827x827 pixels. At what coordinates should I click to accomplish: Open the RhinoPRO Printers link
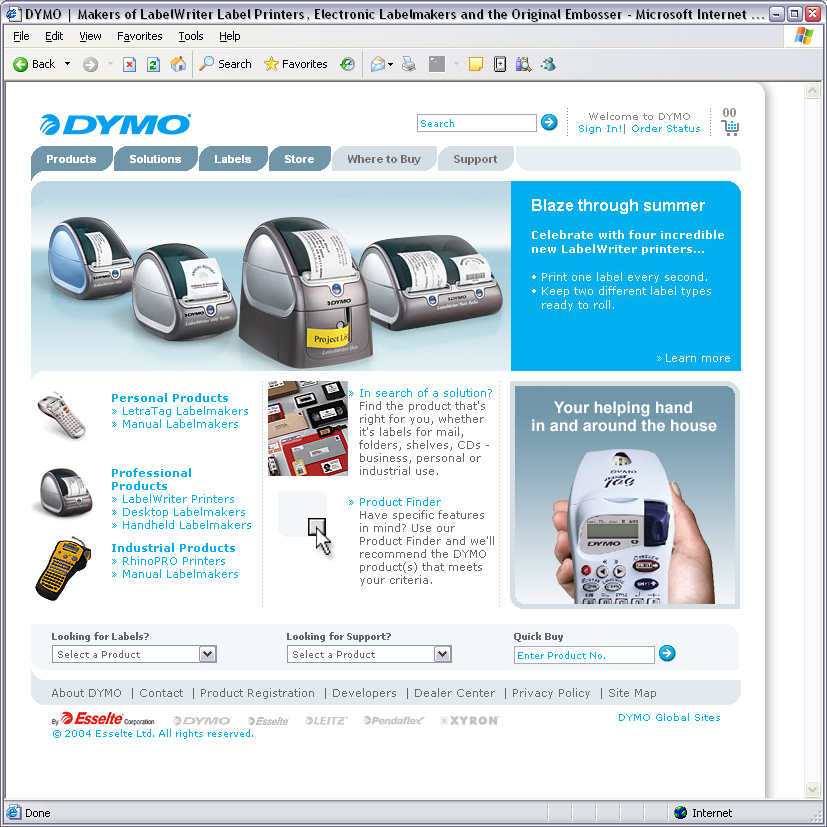[x=174, y=561]
